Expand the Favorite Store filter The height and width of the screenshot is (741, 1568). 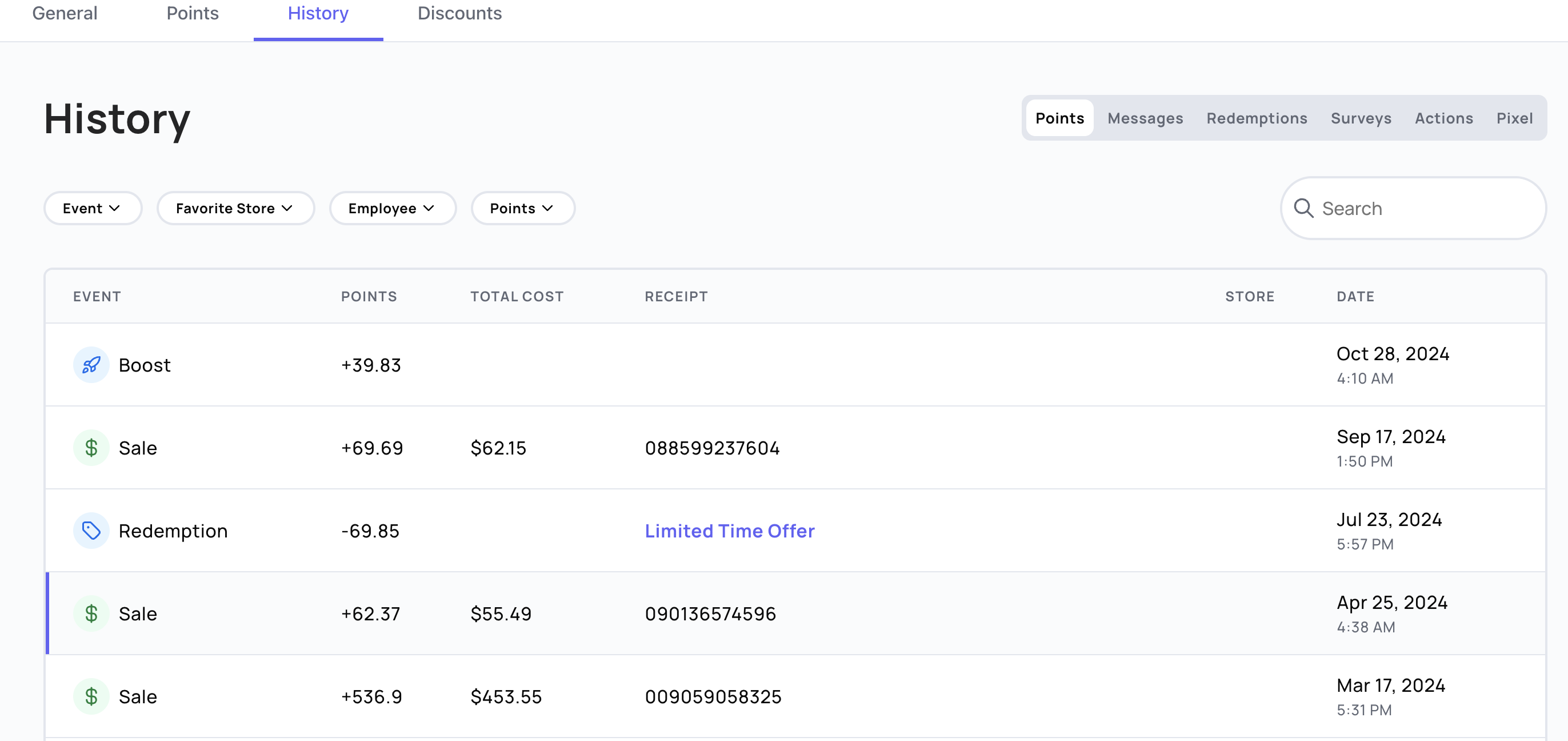click(x=235, y=208)
